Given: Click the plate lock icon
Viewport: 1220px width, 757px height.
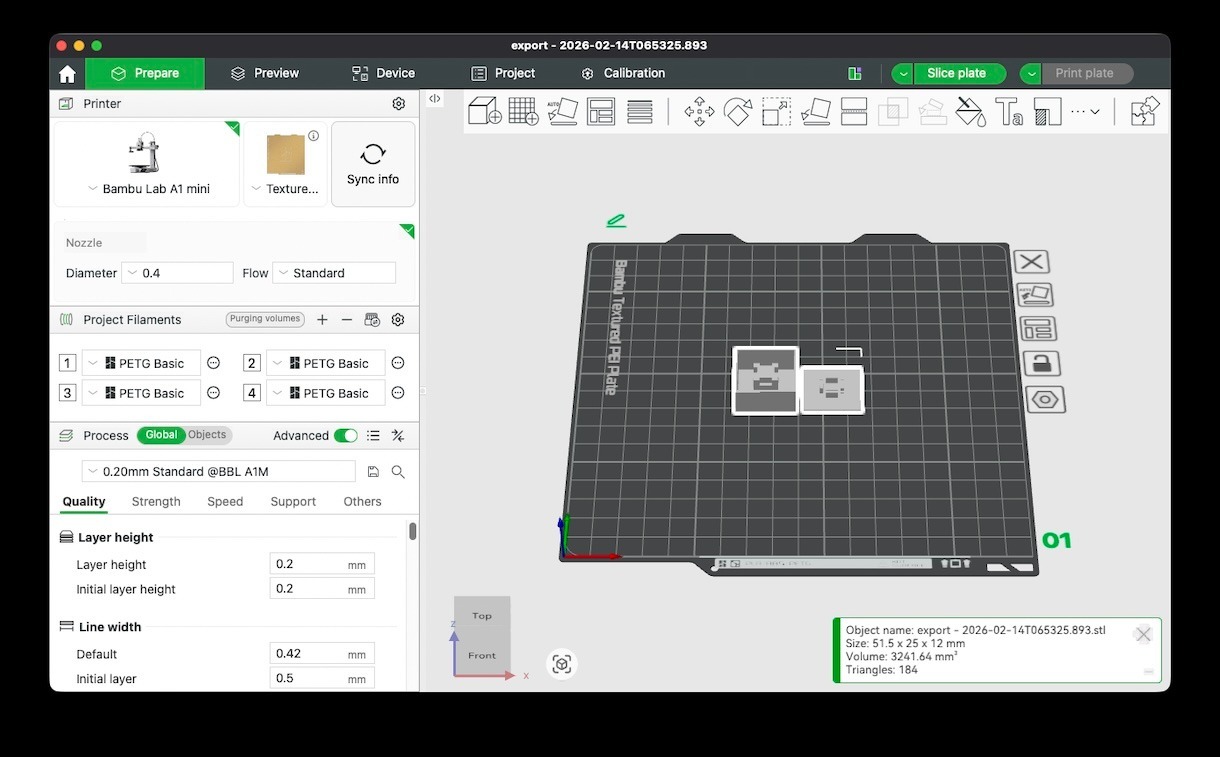Looking at the screenshot, I should 1041,364.
